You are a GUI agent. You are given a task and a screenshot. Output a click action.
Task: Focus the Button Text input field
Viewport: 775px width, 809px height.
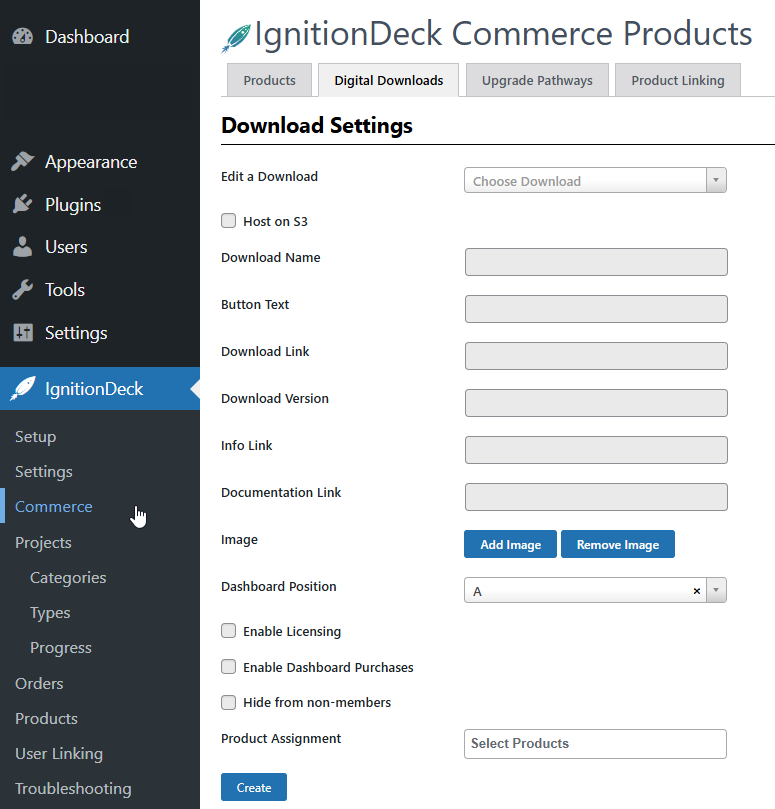tap(596, 309)
